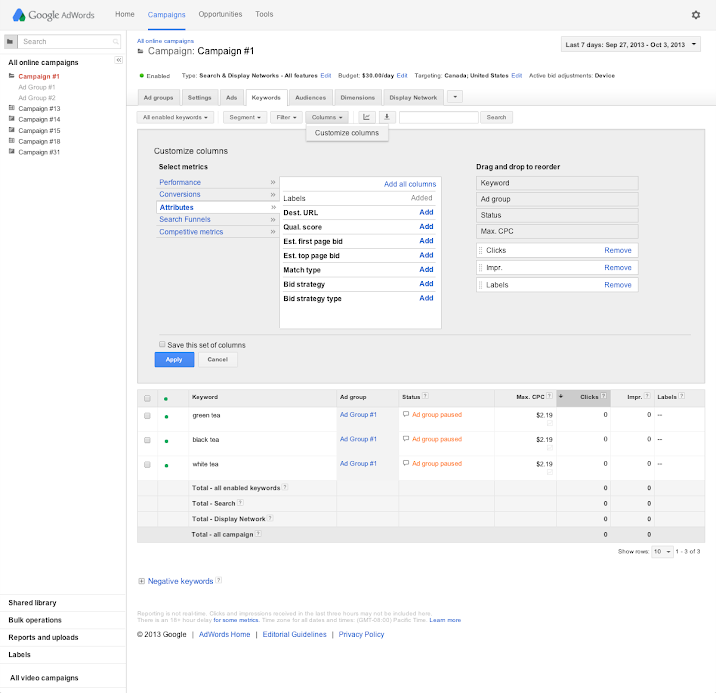Click the folder icon beside sidebar search

coord(10,42)
